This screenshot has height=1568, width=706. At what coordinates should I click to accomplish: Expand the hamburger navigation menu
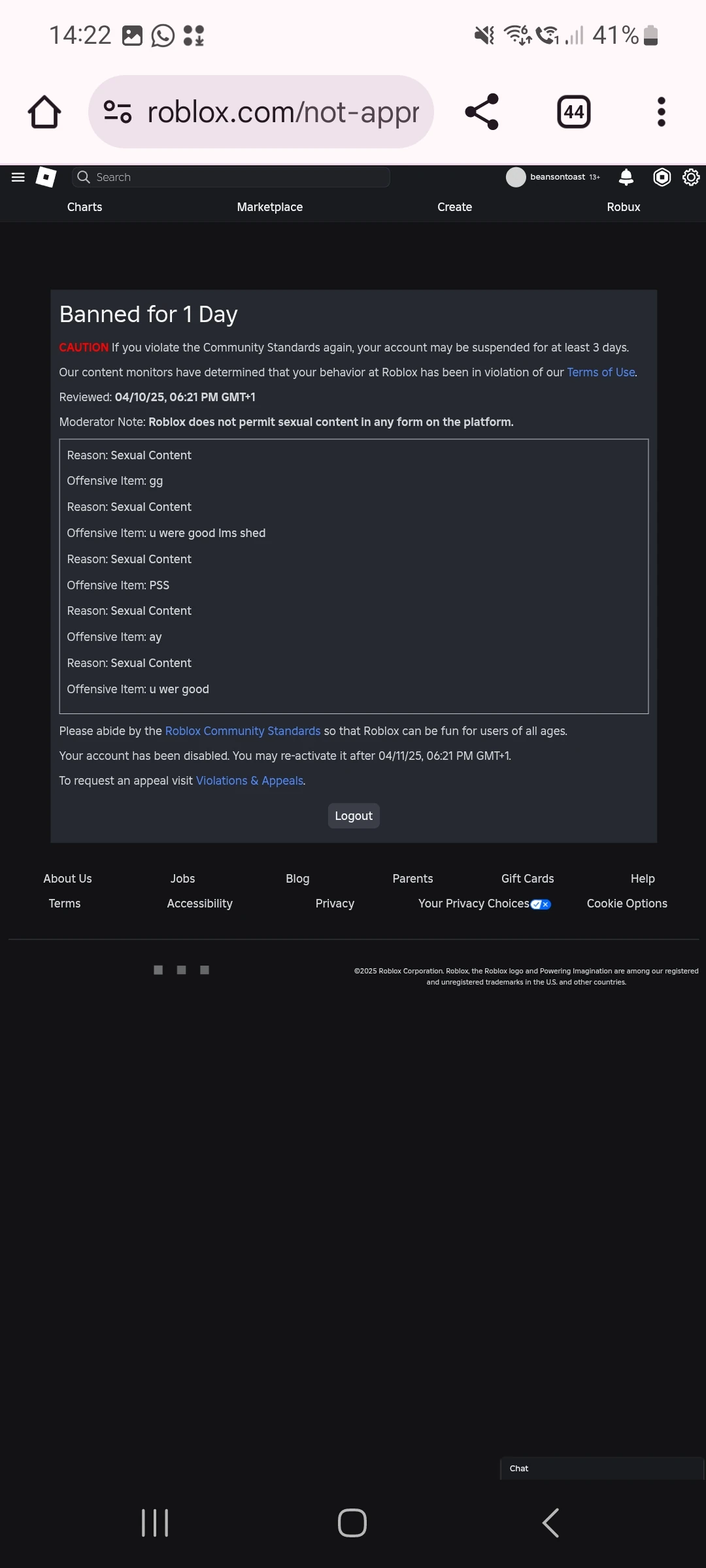[18, 177]
